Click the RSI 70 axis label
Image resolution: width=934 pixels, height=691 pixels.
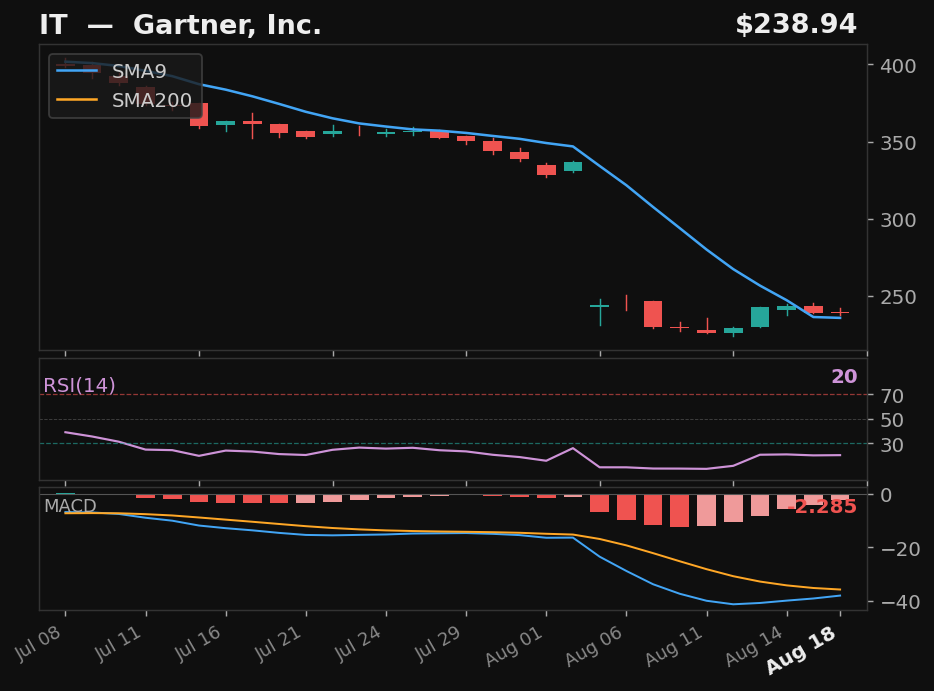point(892,396)
